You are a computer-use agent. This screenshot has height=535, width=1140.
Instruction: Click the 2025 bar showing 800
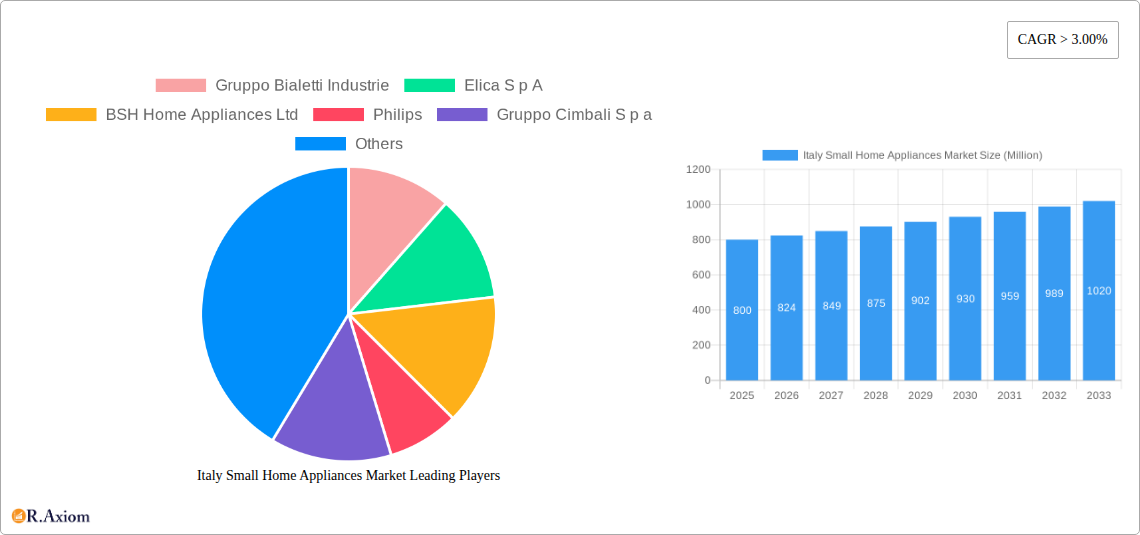[x=742, y=310]
